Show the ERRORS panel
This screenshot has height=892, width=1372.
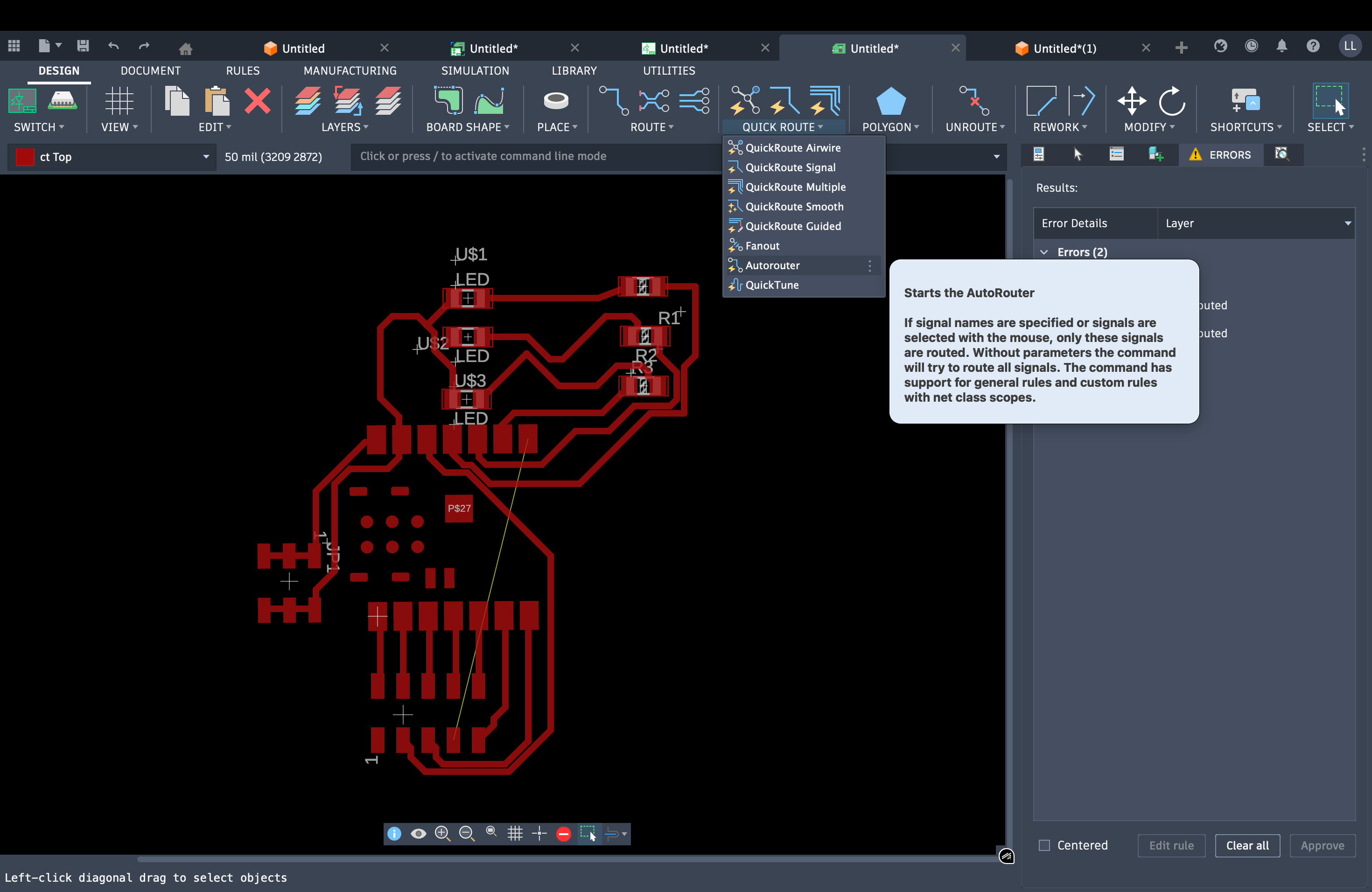(x=1221, y=154)
